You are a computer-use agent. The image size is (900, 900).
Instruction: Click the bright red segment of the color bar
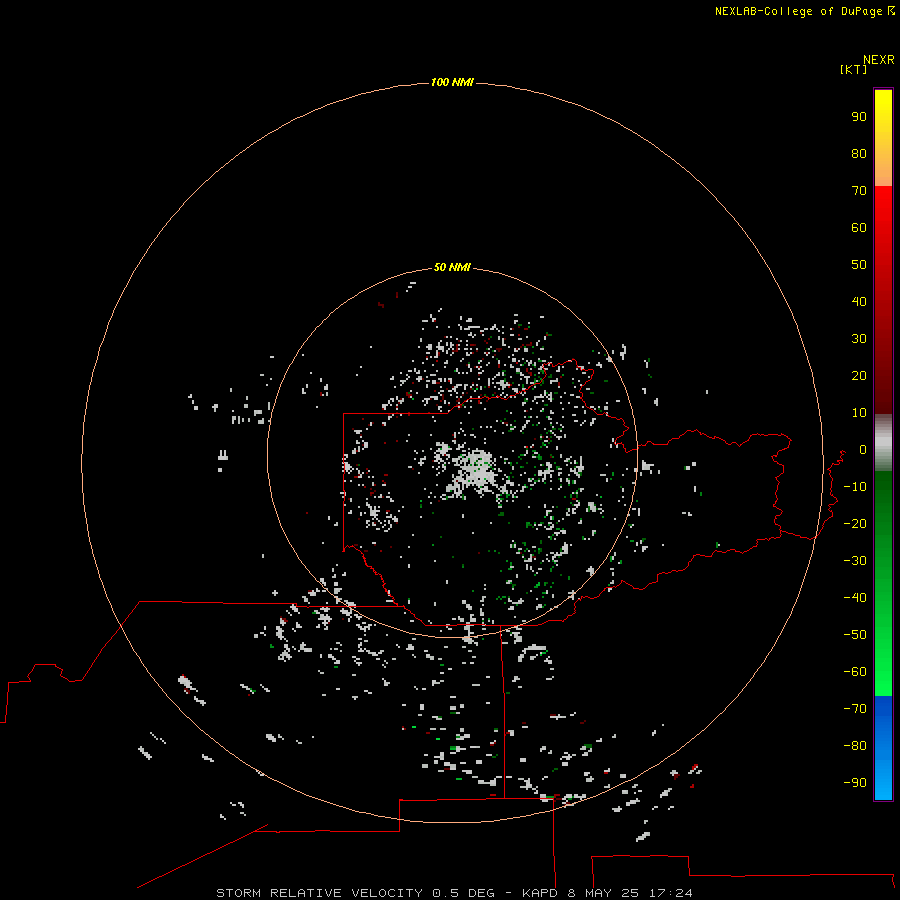pyautogui.click(x=883, y=300)
